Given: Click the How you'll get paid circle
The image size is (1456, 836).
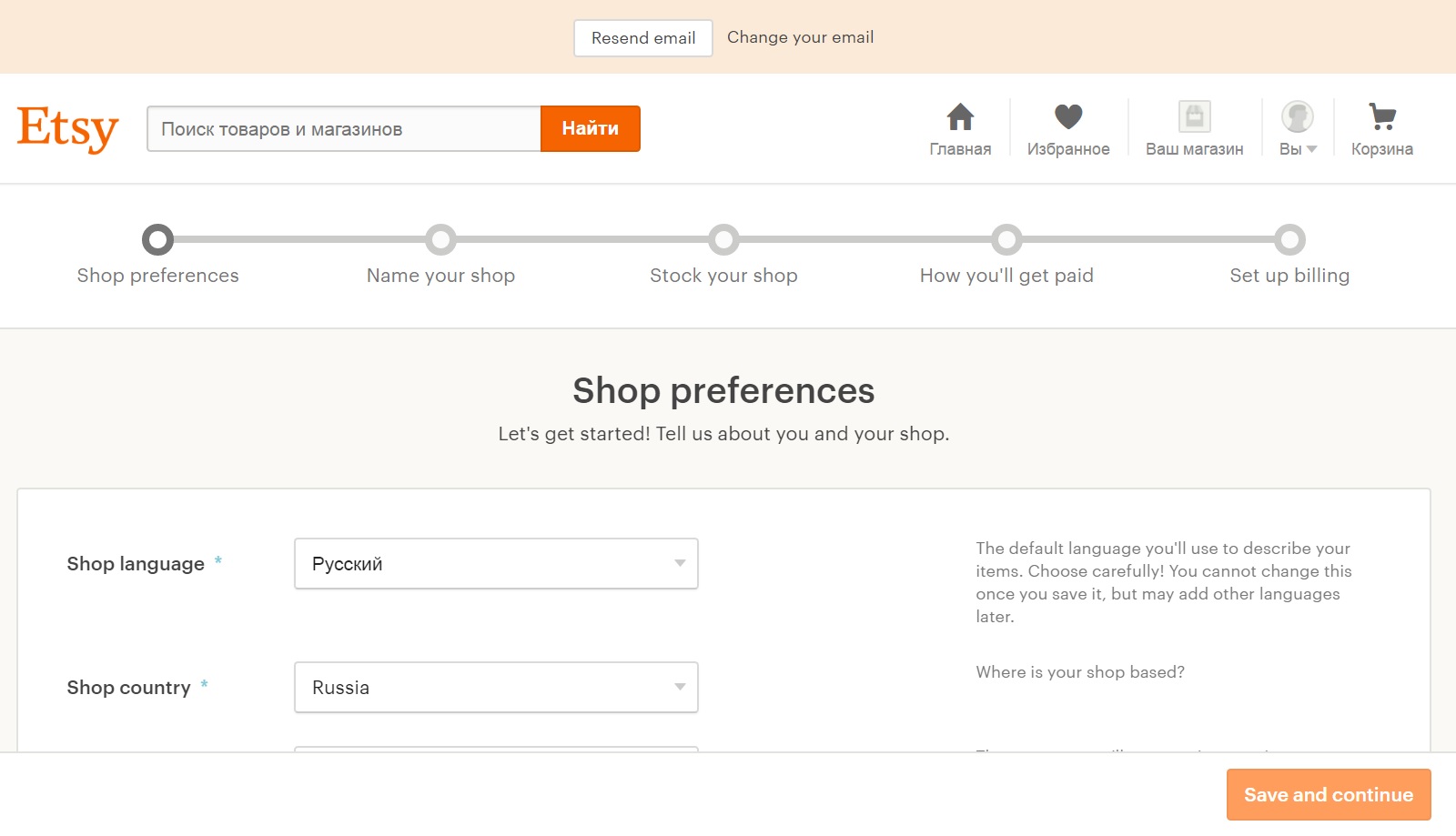Looking at the screenshot, I should coord(1006,239).
